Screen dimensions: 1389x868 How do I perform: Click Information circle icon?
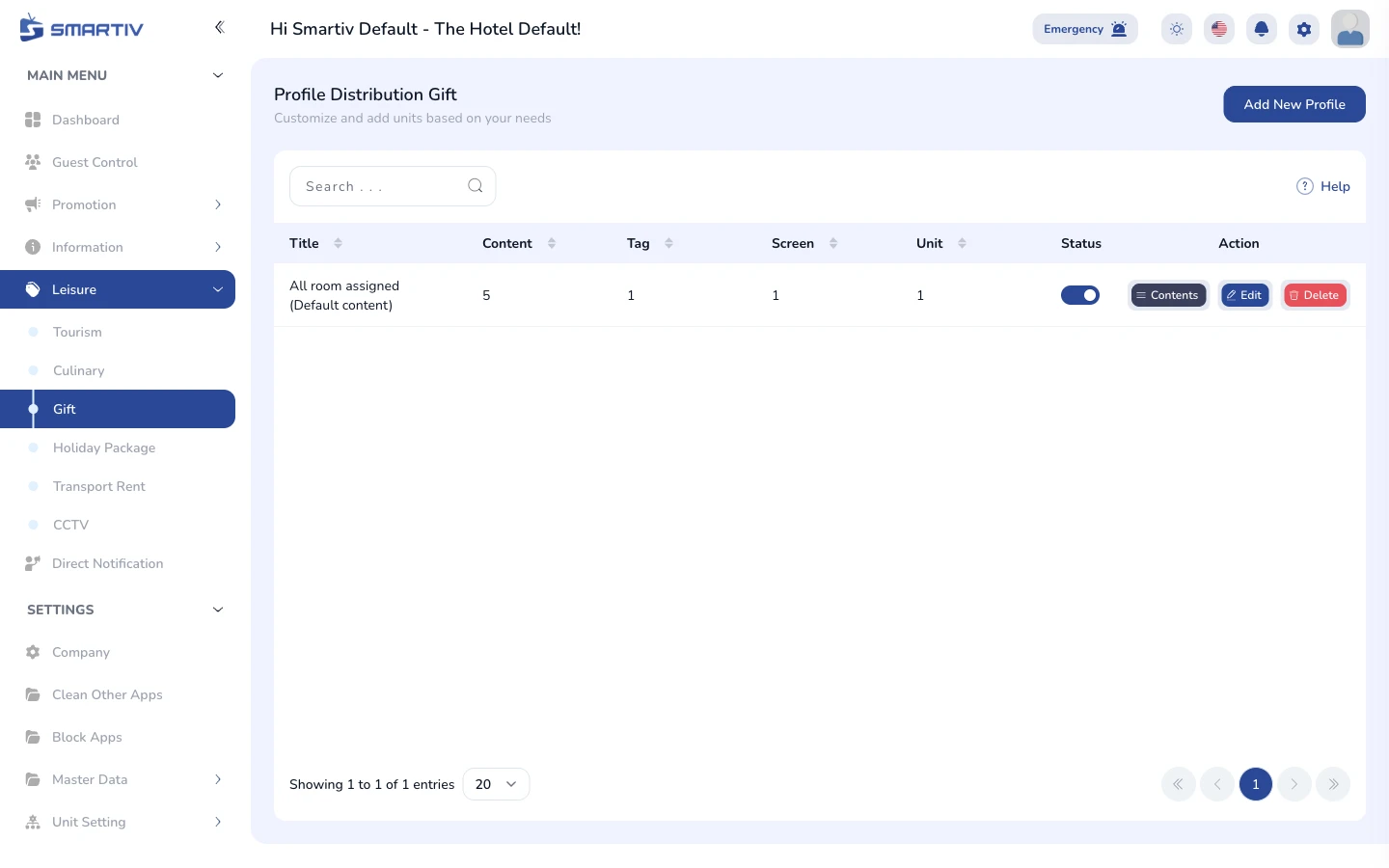coord(33,247)
